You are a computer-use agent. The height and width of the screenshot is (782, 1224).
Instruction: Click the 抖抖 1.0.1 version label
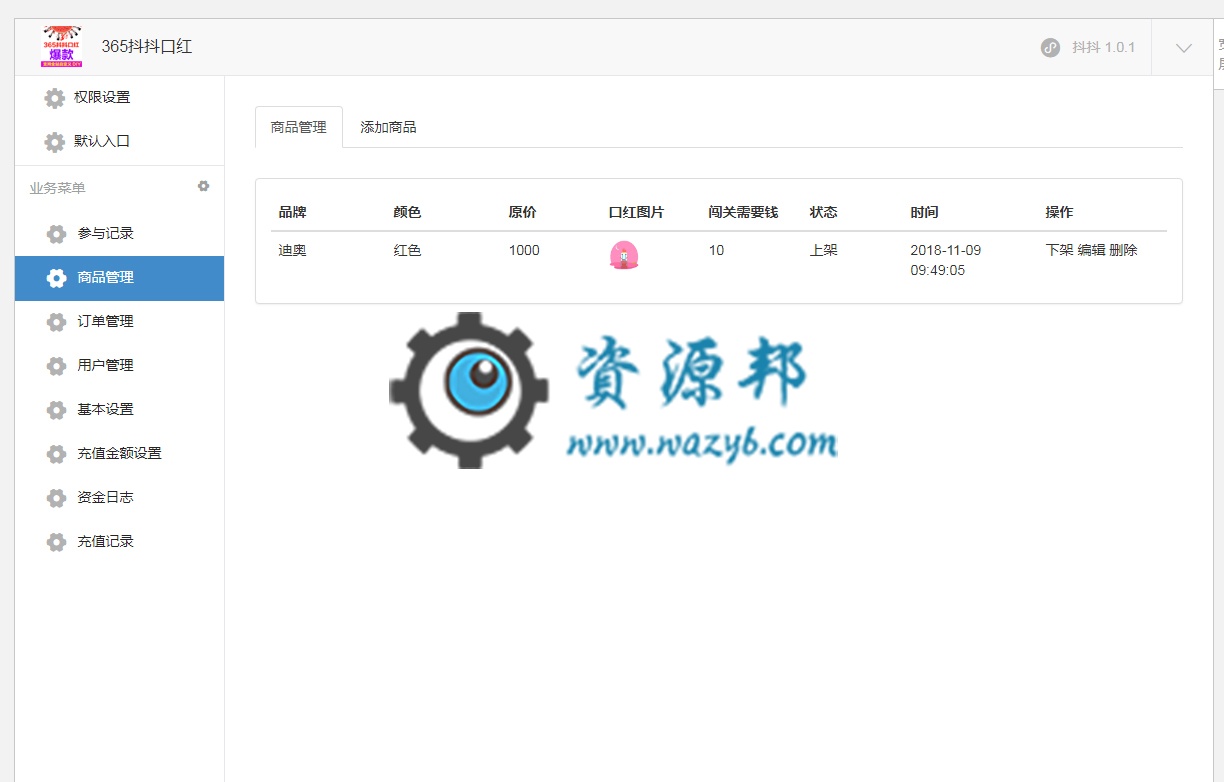click(x=1104, y=47)
